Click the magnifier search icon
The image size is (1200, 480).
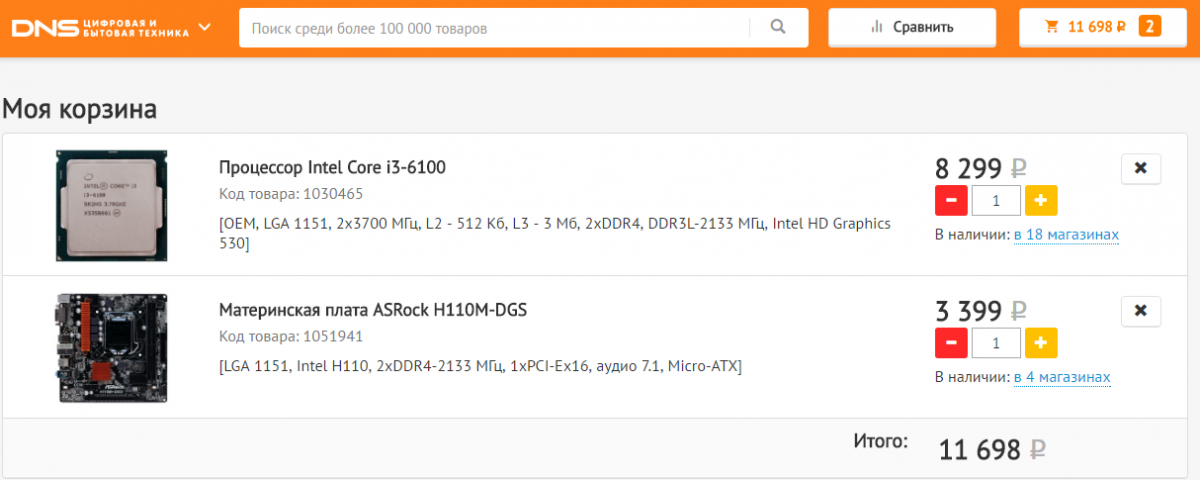coord(779,28)
